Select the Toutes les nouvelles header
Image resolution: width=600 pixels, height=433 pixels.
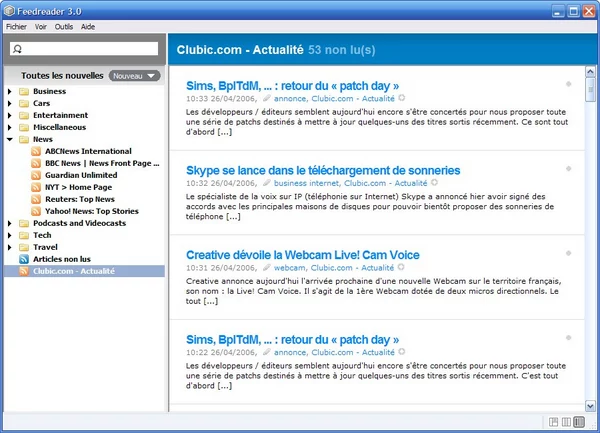click(x=62, y=76)
